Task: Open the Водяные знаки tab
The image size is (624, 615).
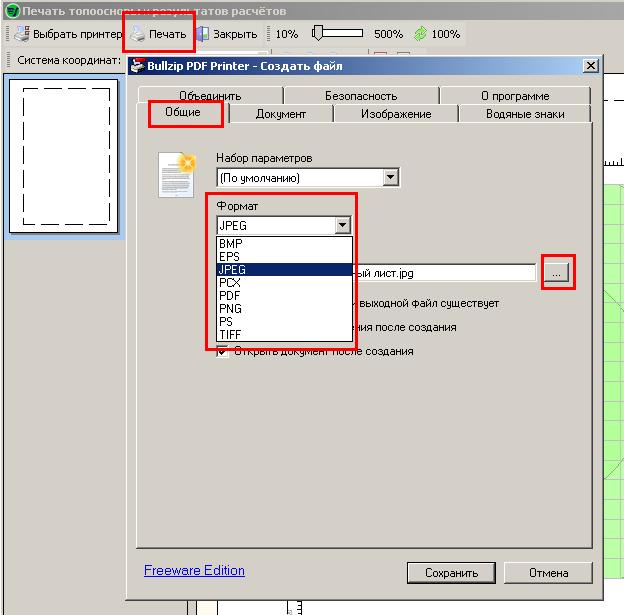Action: 524,114
